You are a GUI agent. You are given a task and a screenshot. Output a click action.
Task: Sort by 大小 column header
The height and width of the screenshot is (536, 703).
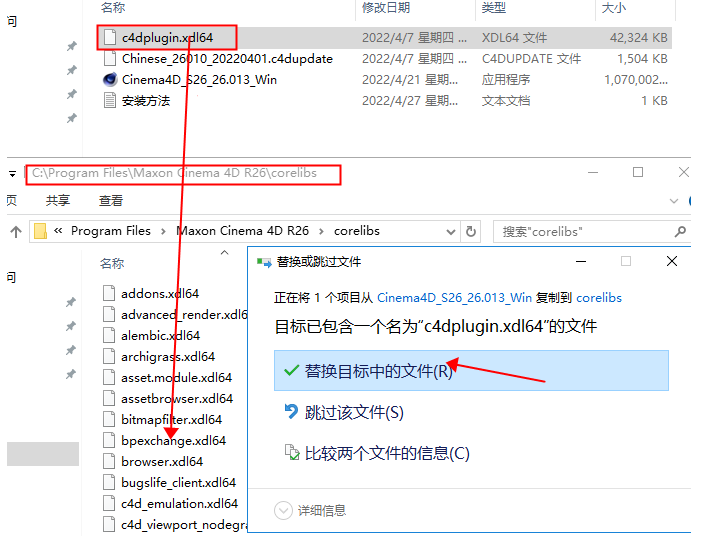(613, 8)
